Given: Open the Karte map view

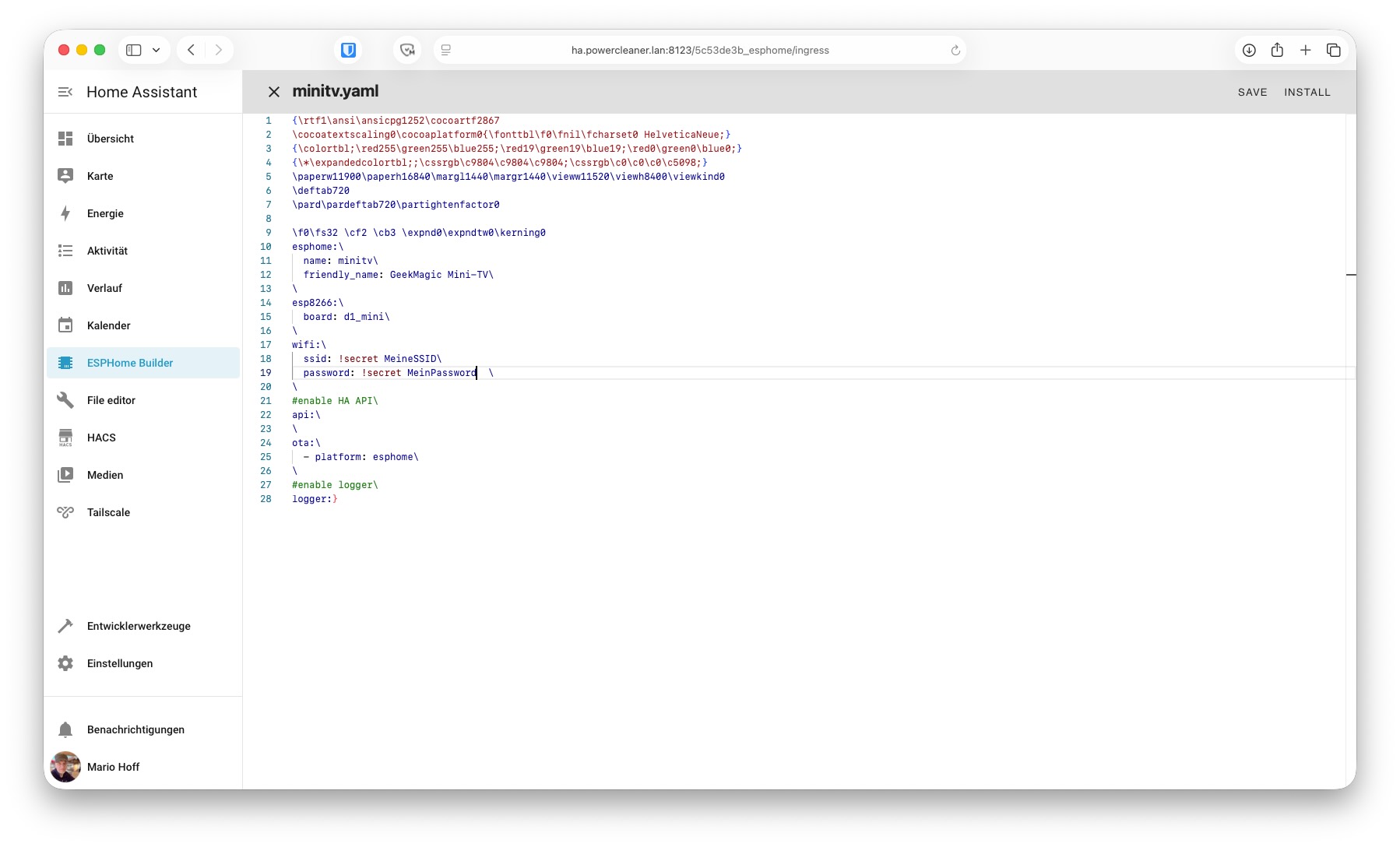Looking at the screenshot, I should point(65,176).
